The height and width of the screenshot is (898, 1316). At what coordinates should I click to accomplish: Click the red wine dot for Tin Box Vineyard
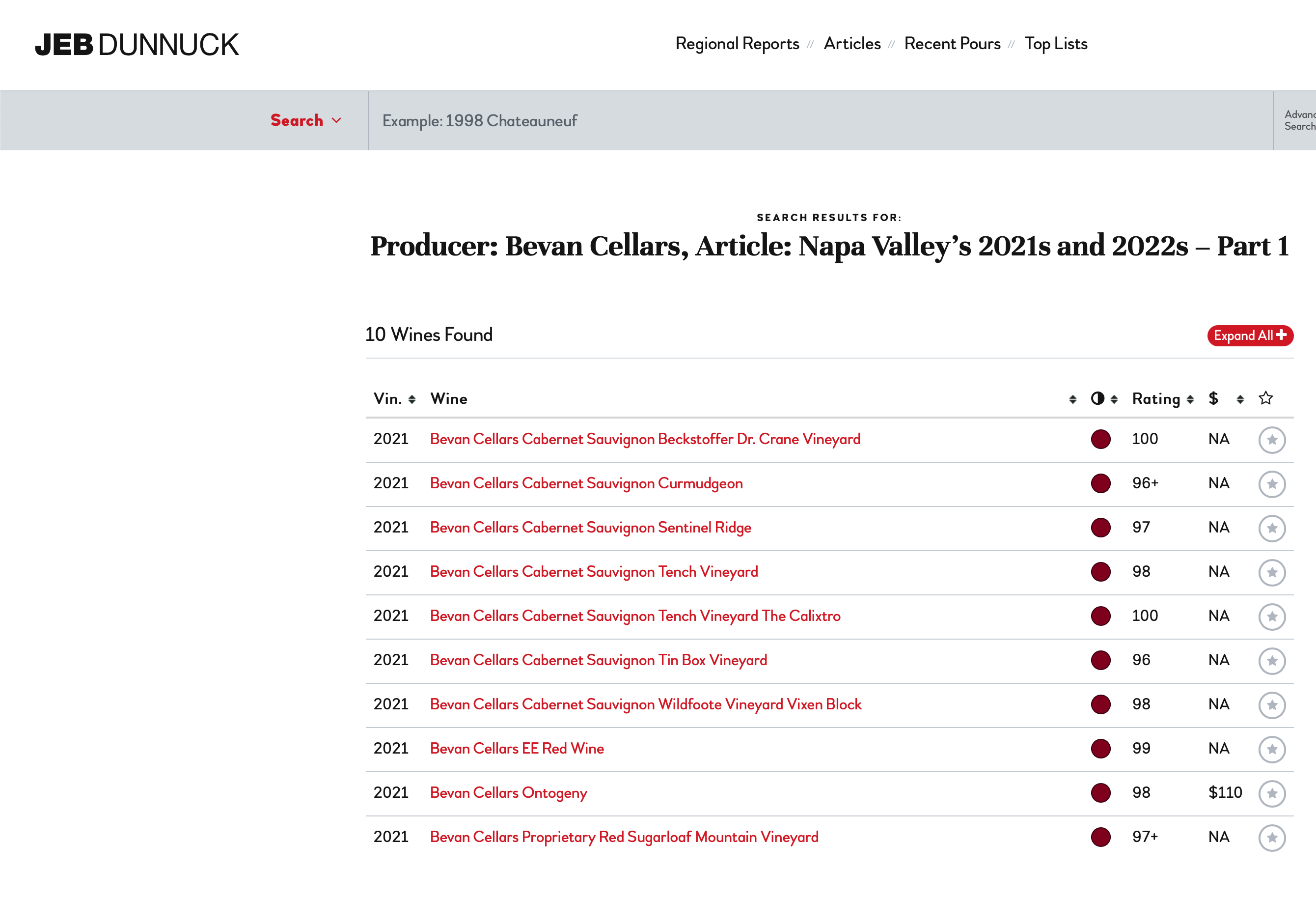pyautogui.click(x=1100, y=660)
